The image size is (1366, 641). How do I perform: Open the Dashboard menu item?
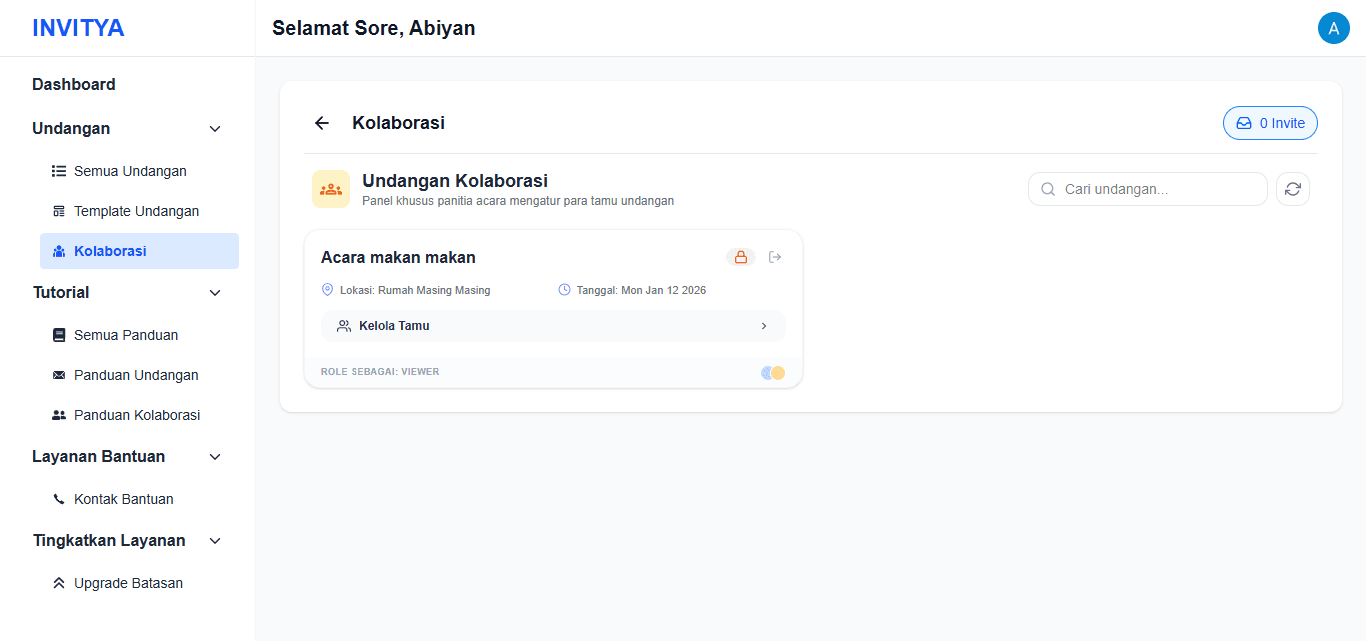tap(73, 84)
